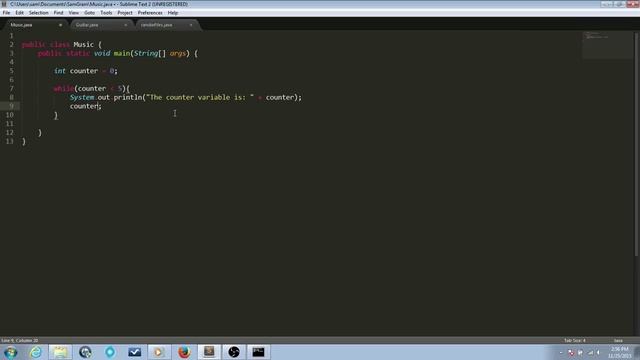Viewport: 640px width, 360px height.
Task: Click the args parameter on line 3
Action: tap(178, 53)
